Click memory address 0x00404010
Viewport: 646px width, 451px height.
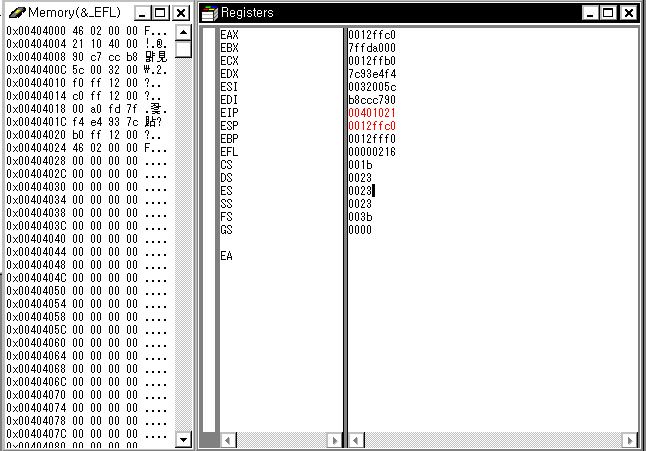pyautogui.click(x=36, y=83)
